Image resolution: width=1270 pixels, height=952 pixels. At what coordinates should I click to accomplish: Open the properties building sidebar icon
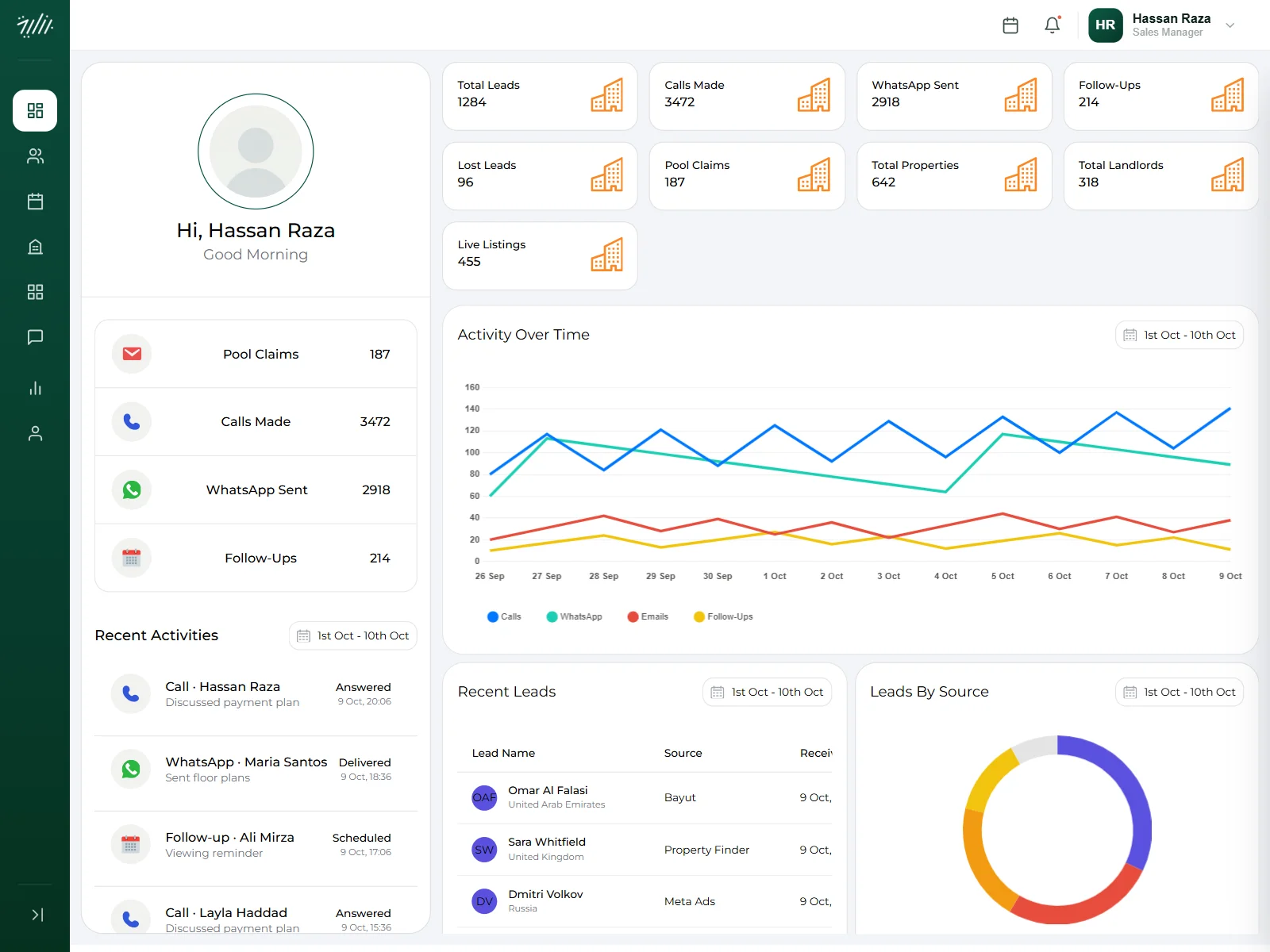pyautogui.click(x=35, y=247)
